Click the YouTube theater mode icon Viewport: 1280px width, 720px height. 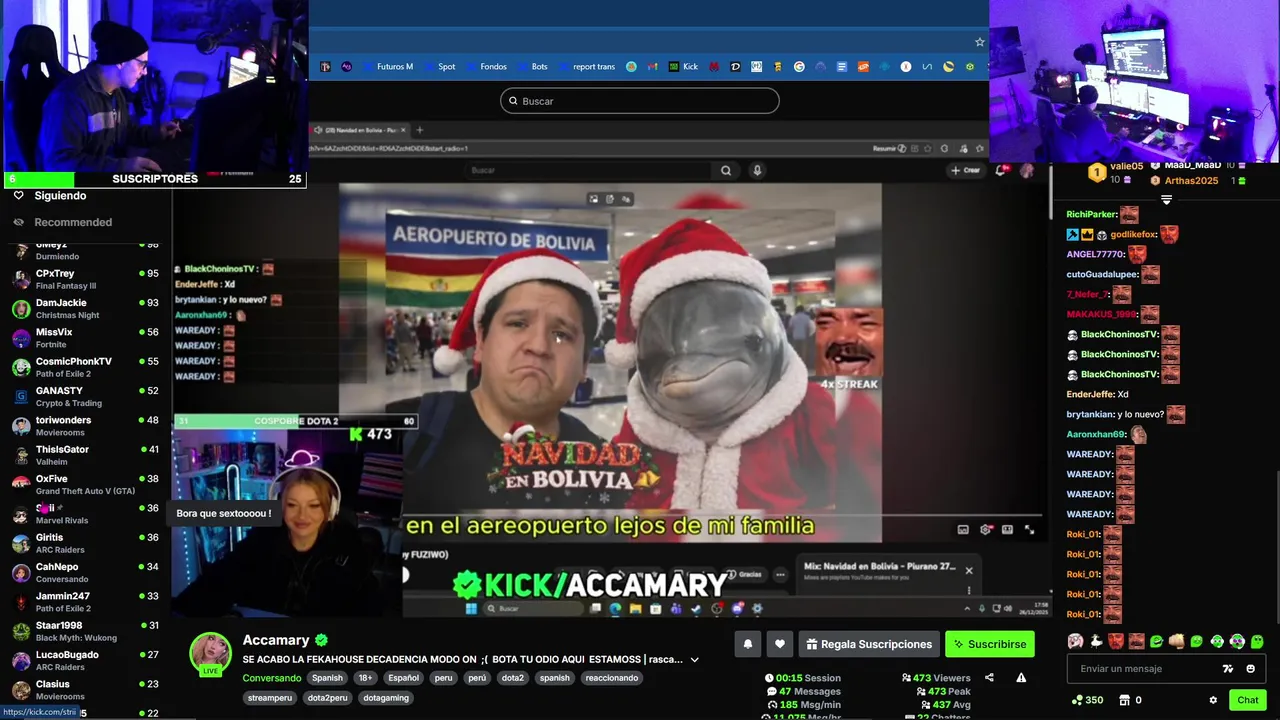[1007, 530]
